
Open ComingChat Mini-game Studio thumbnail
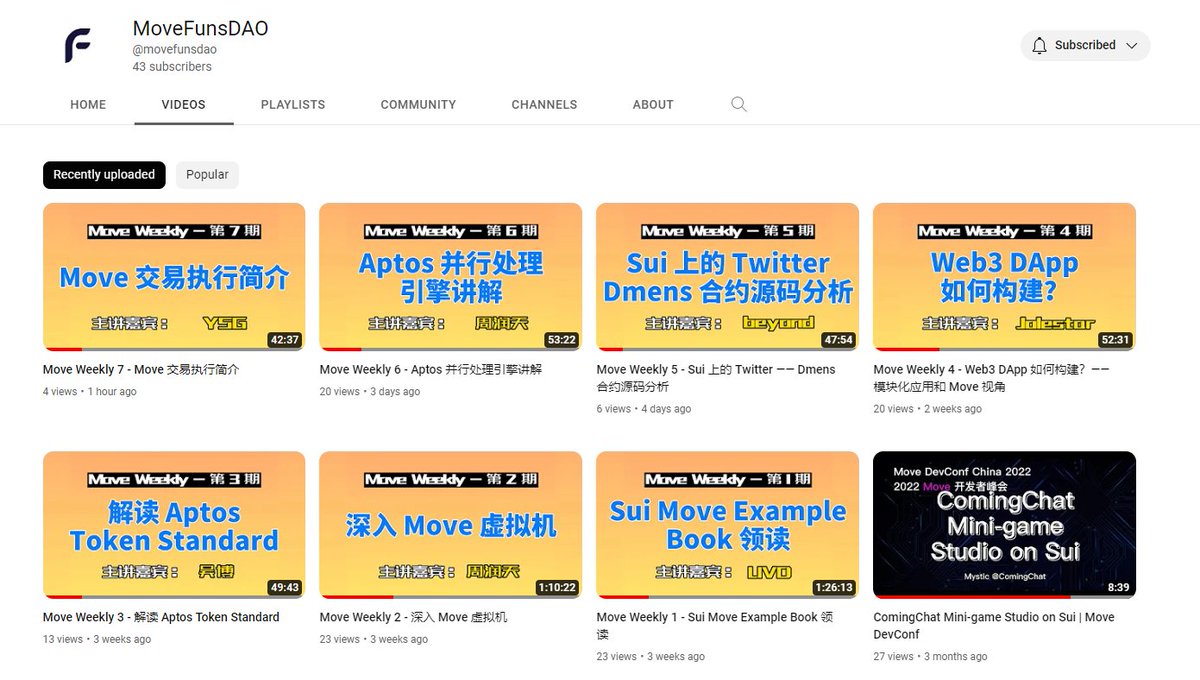coord(1004,525)
